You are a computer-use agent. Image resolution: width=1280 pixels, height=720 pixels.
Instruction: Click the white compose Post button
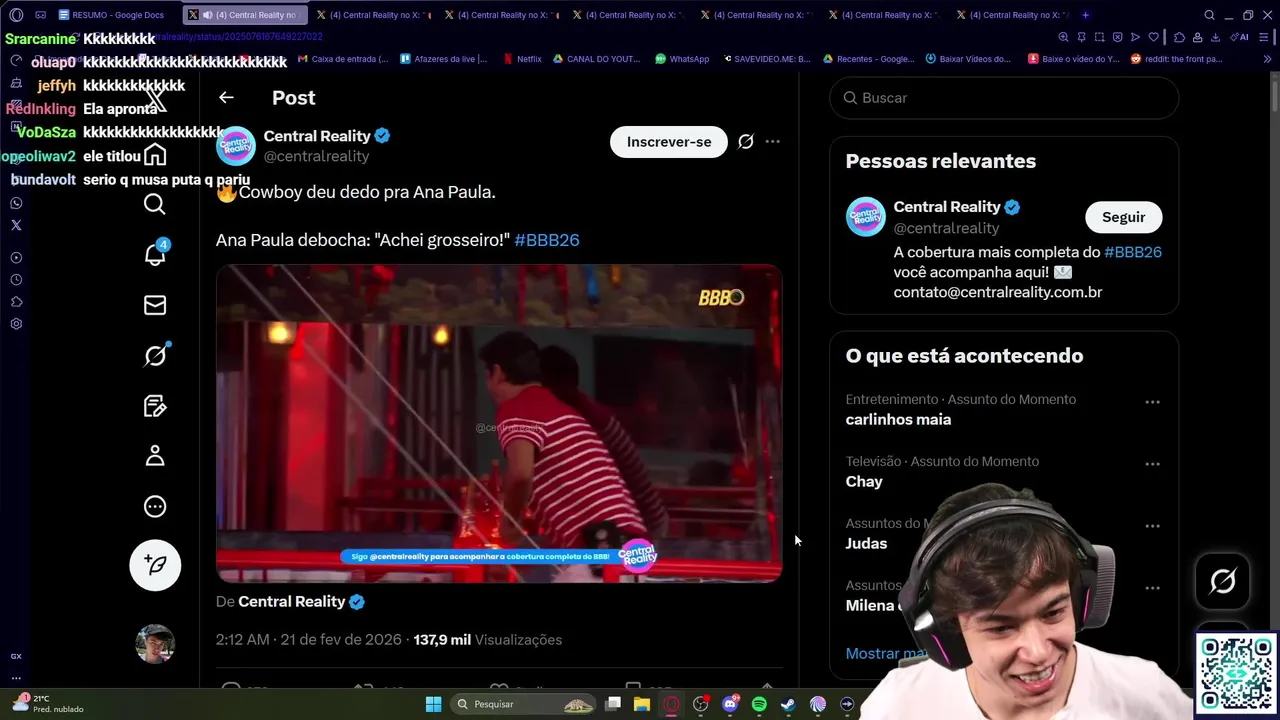click(155, 565)
